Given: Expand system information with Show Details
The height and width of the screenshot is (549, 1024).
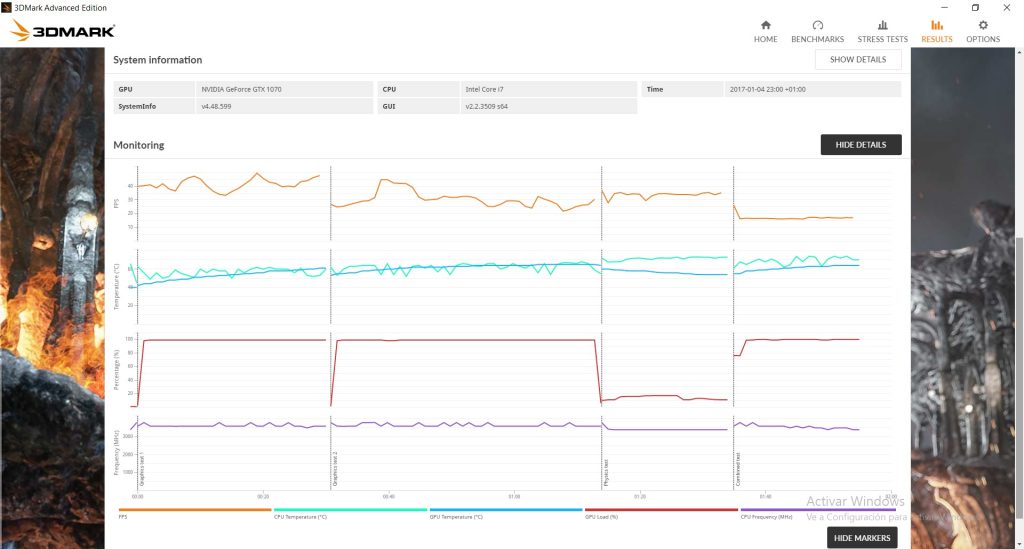Looking at the screenshot, I should click(858, 59).
